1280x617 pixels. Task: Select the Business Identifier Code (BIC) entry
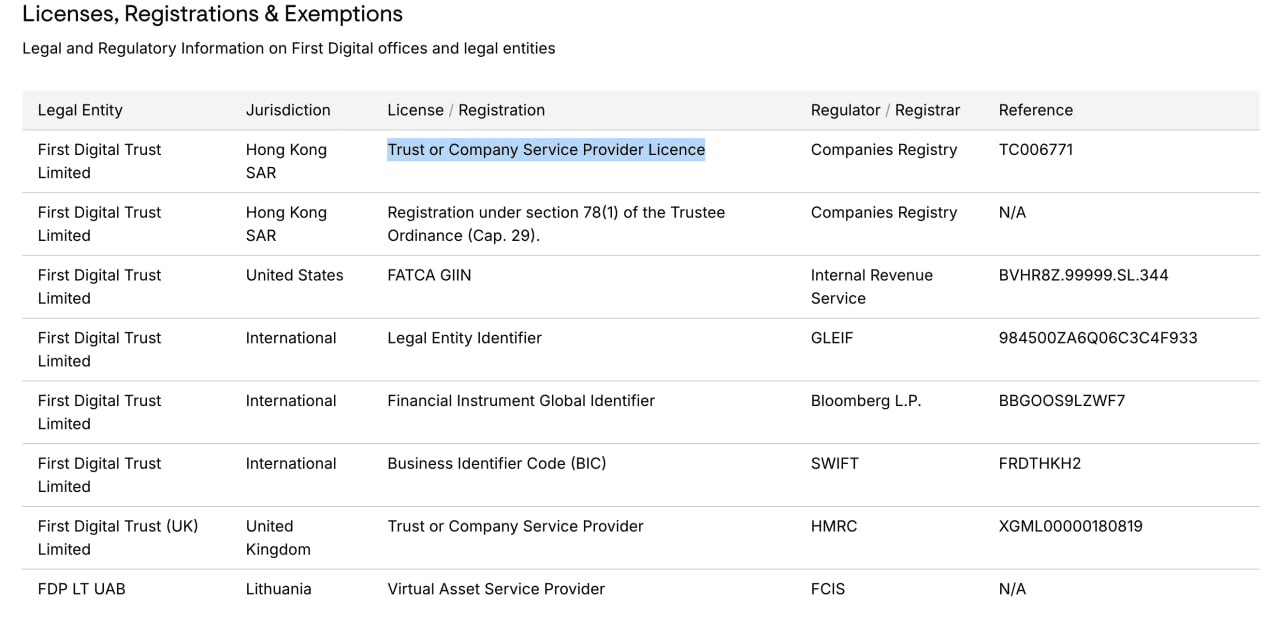point(497,464)
